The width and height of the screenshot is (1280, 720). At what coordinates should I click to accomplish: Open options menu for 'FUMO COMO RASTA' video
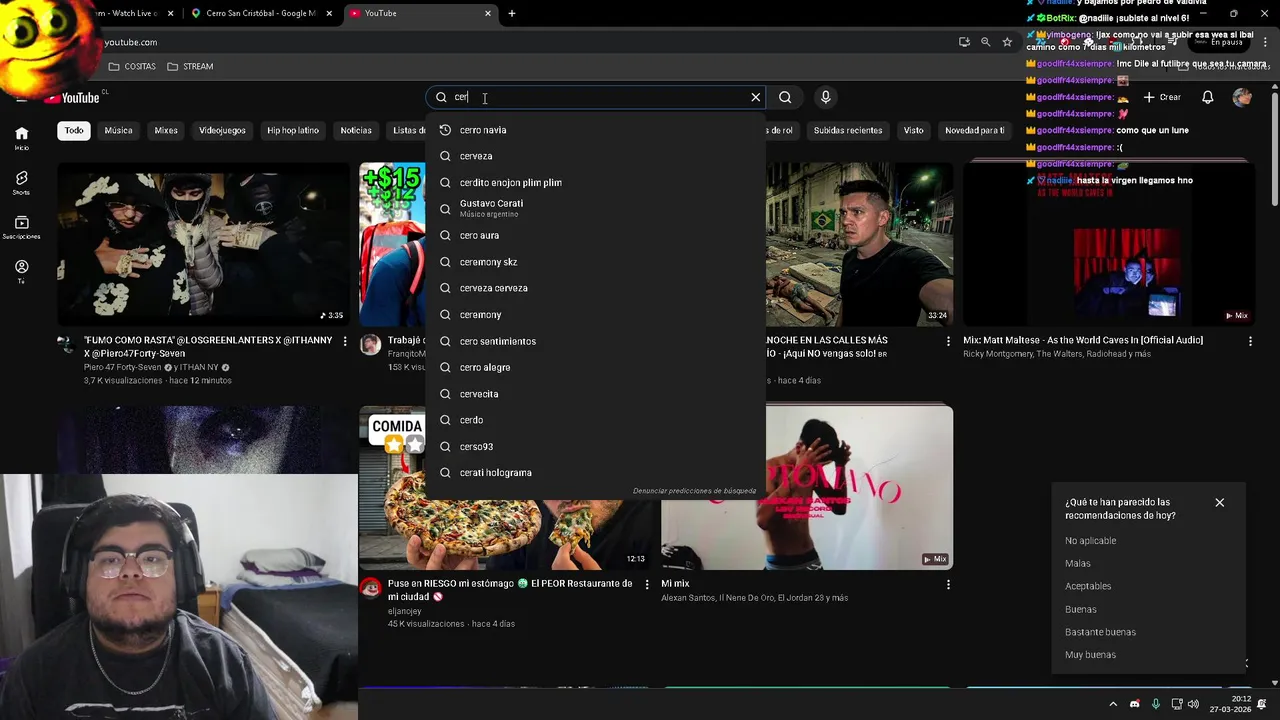coord(345,341)
